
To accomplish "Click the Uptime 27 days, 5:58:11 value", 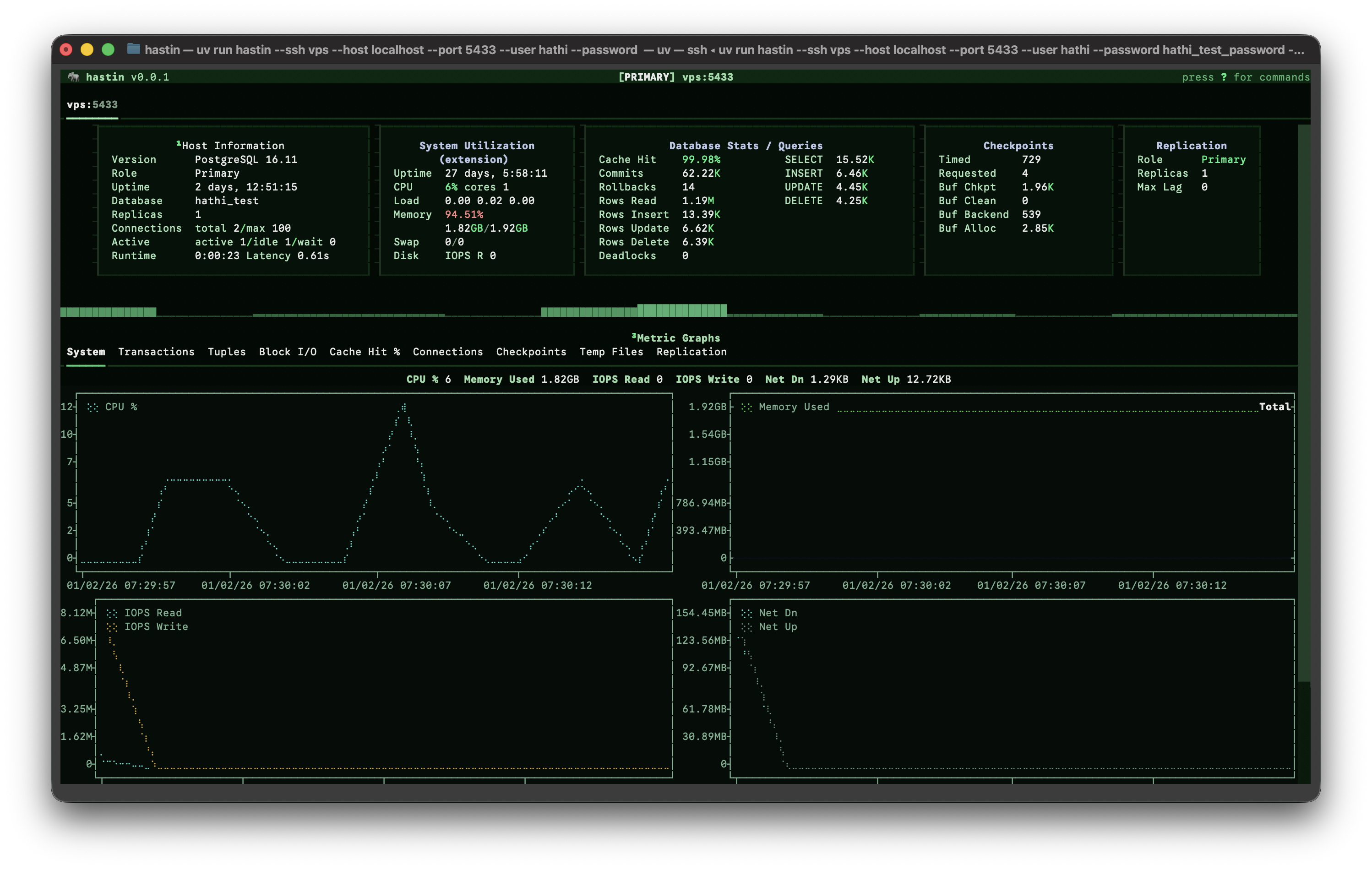I will [x=496, y=173].
